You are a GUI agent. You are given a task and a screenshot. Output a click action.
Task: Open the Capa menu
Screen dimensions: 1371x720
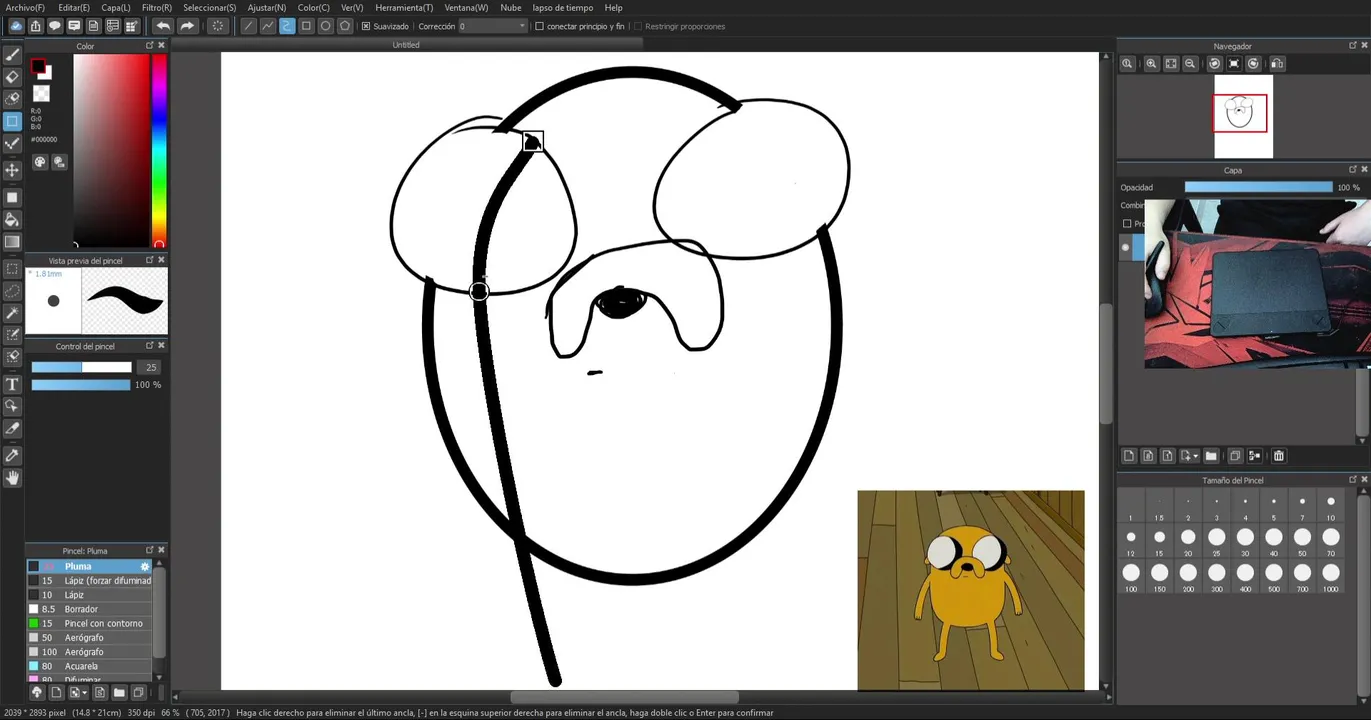[115, 8]
